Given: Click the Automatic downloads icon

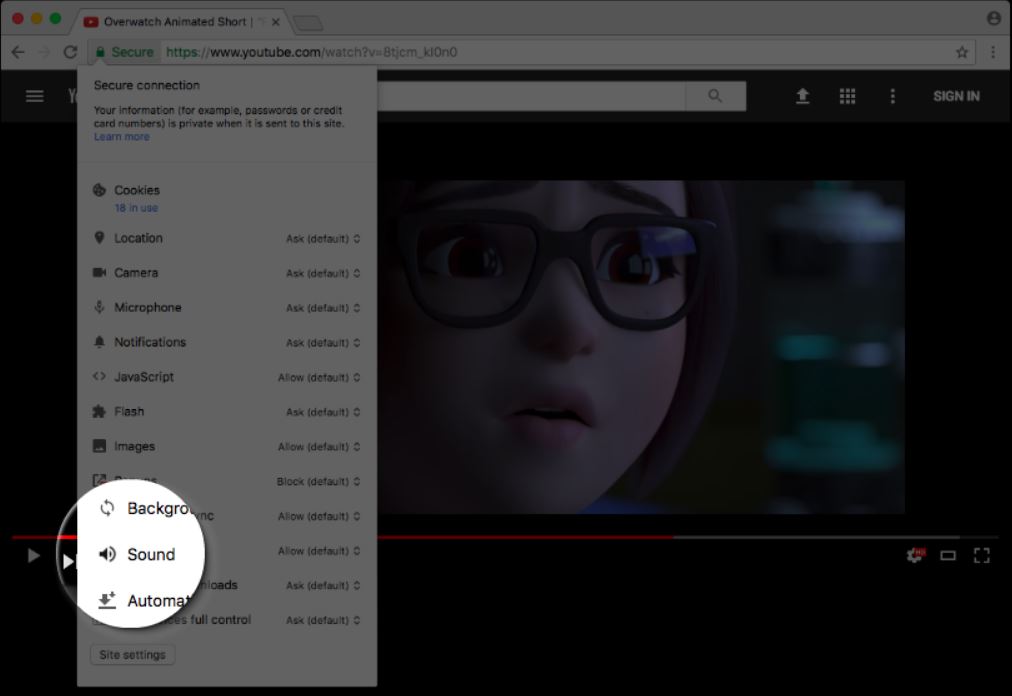Looking at the screenshot, I should click(x=106, y=600).
